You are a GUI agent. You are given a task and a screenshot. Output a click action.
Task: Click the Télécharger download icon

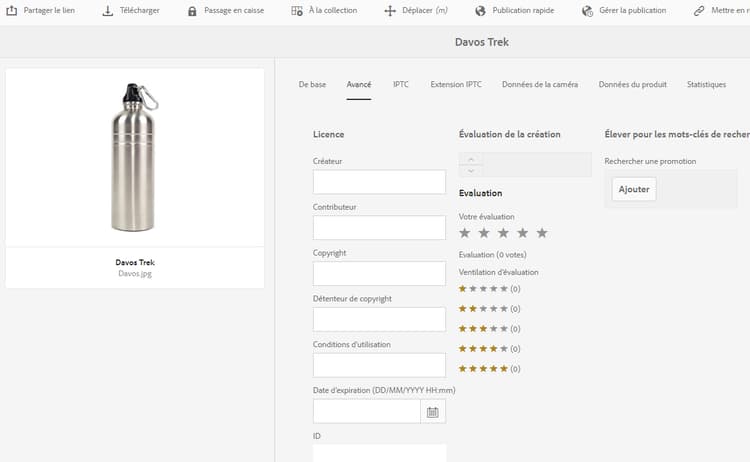(x=108, y=11)
